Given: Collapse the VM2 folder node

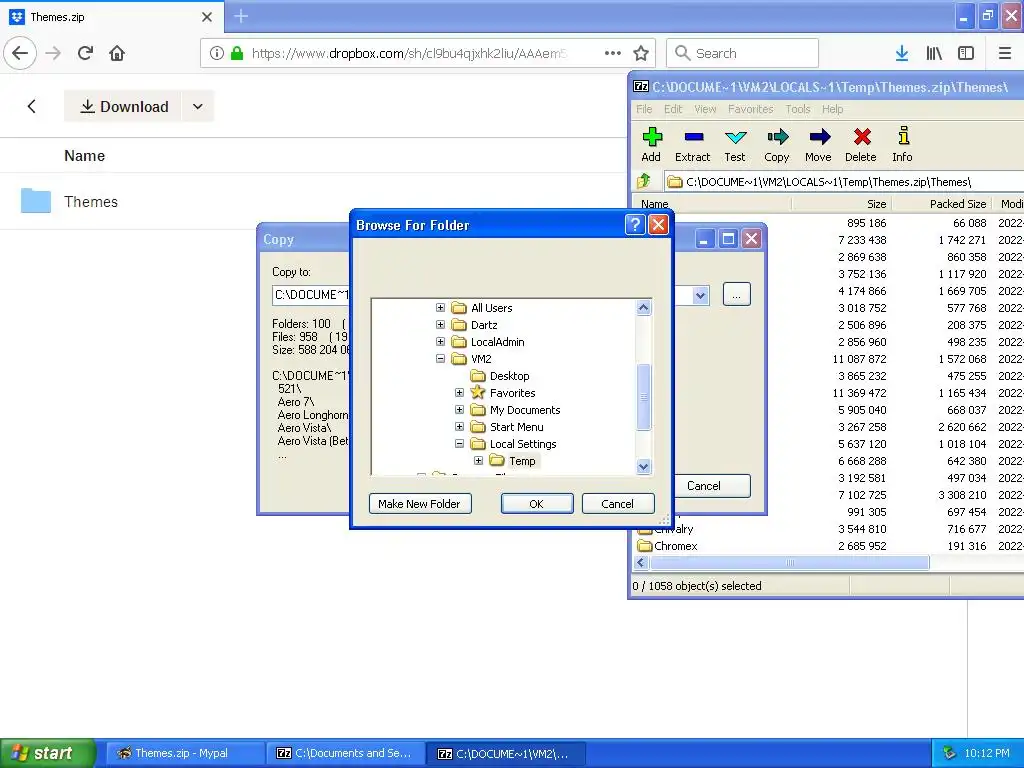Looking at the screenshot, I should tap(440, 359).
